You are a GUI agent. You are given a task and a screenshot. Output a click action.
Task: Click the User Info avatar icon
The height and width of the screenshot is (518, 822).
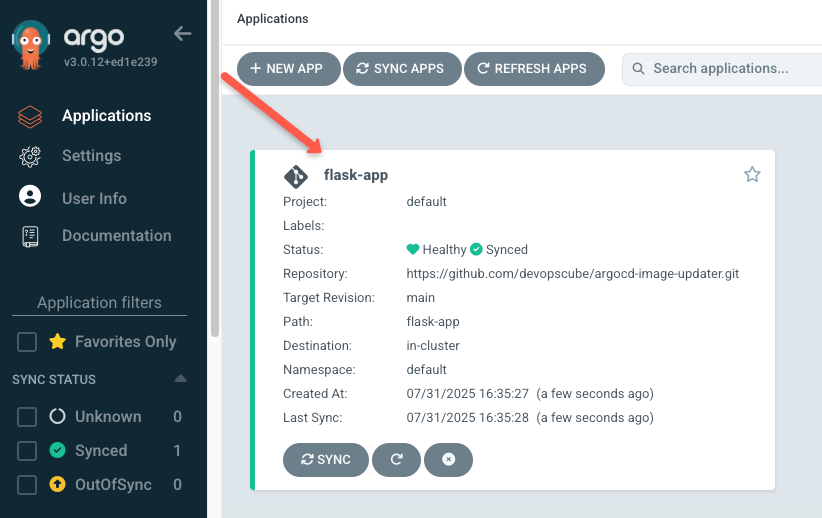[x=30, y=196]
